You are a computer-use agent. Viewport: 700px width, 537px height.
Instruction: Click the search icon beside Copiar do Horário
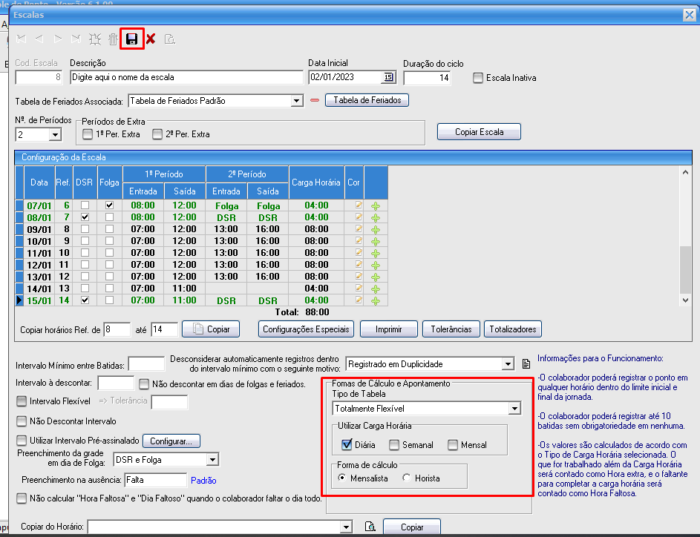(x=369, y=526)
